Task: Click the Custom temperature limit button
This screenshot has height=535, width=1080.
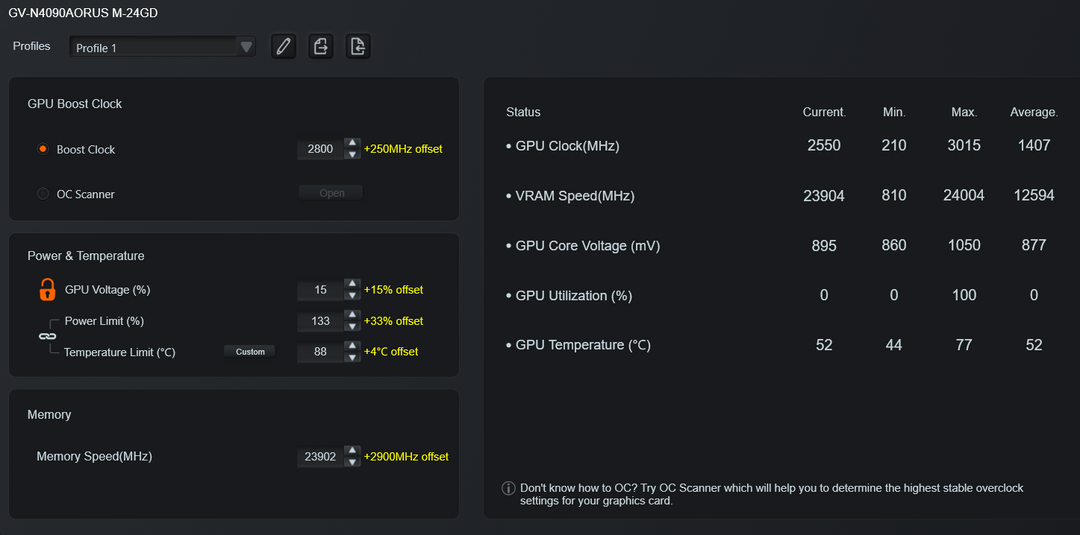Action: pos(250,351)
